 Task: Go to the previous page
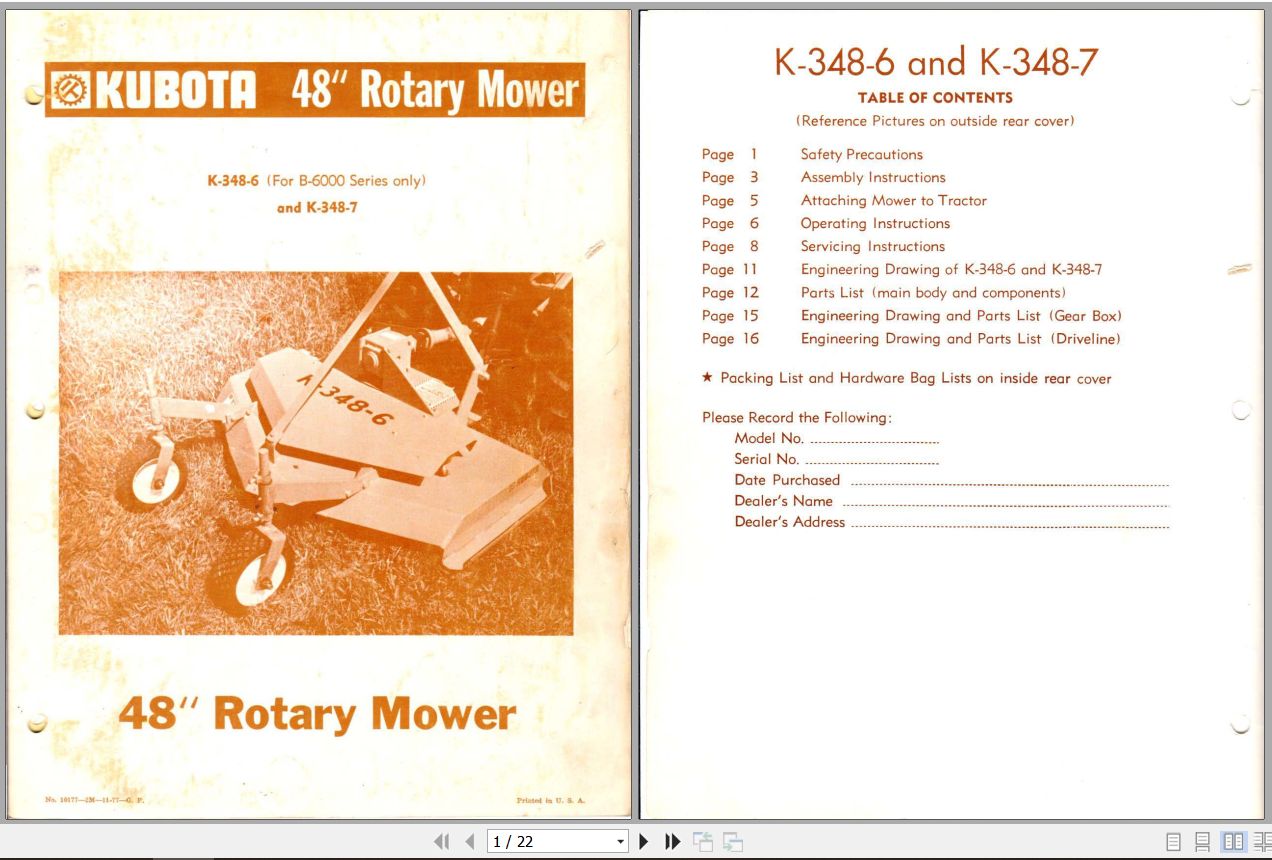pyautogui.click(x=469, y=842)
